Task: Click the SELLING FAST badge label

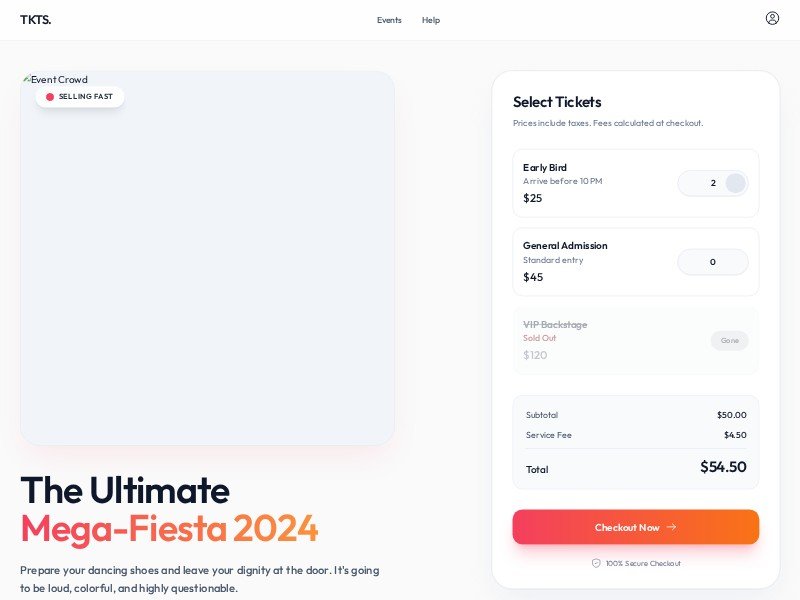Action: pyautogui.click(x=86, y=97)
